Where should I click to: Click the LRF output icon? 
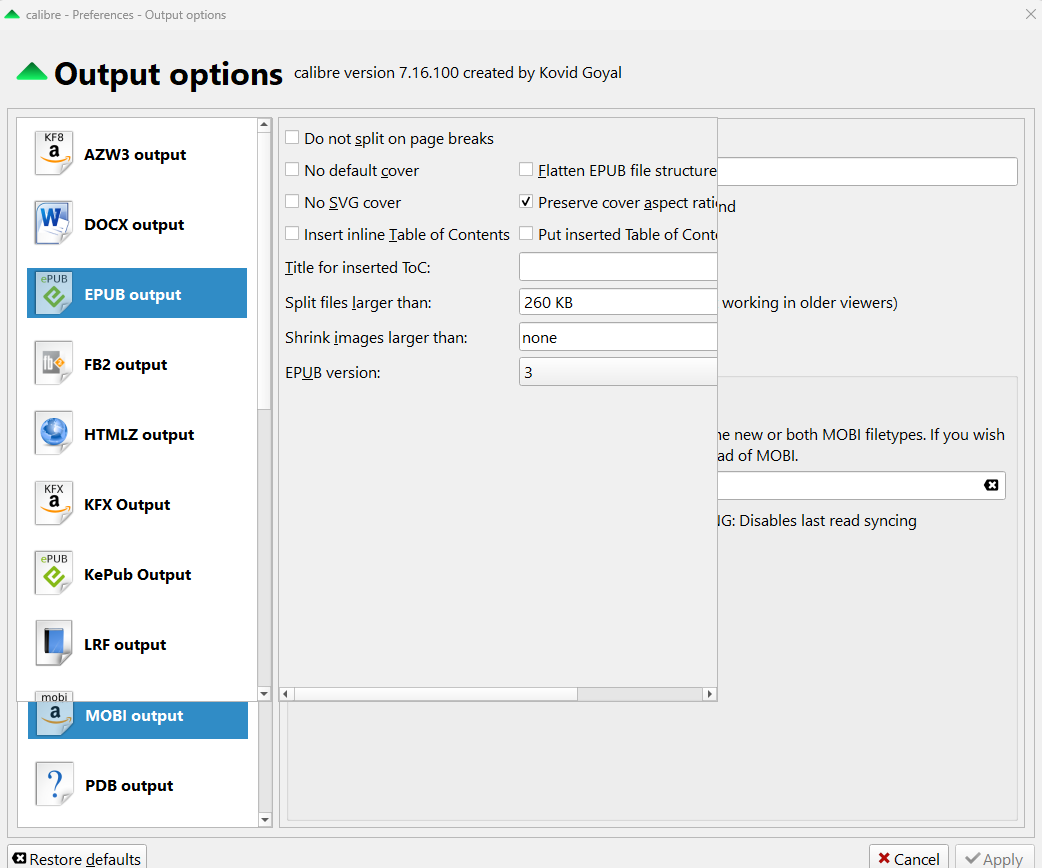pos(54,644)
